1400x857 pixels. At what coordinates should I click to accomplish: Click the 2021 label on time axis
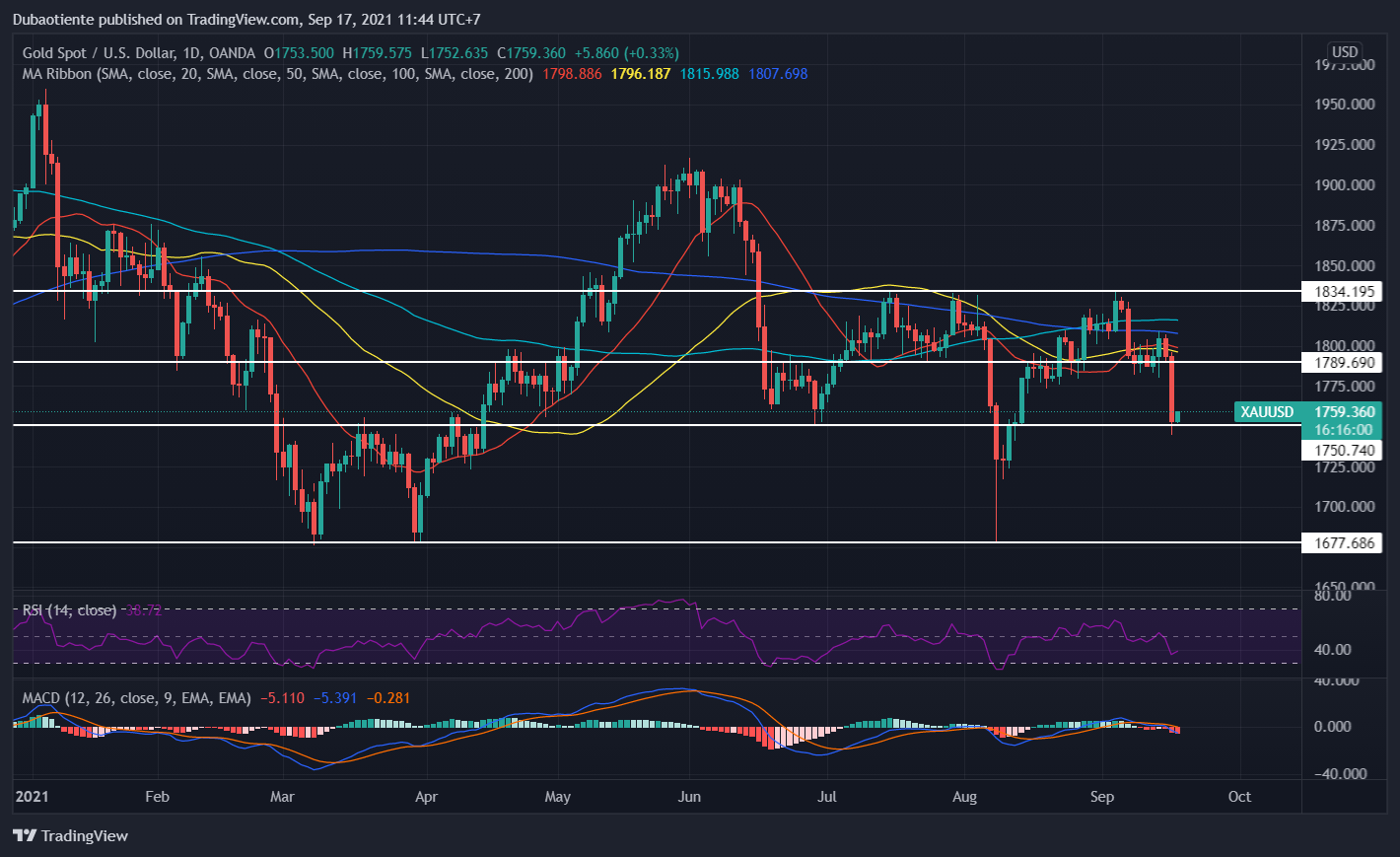(x=32, y=797)
